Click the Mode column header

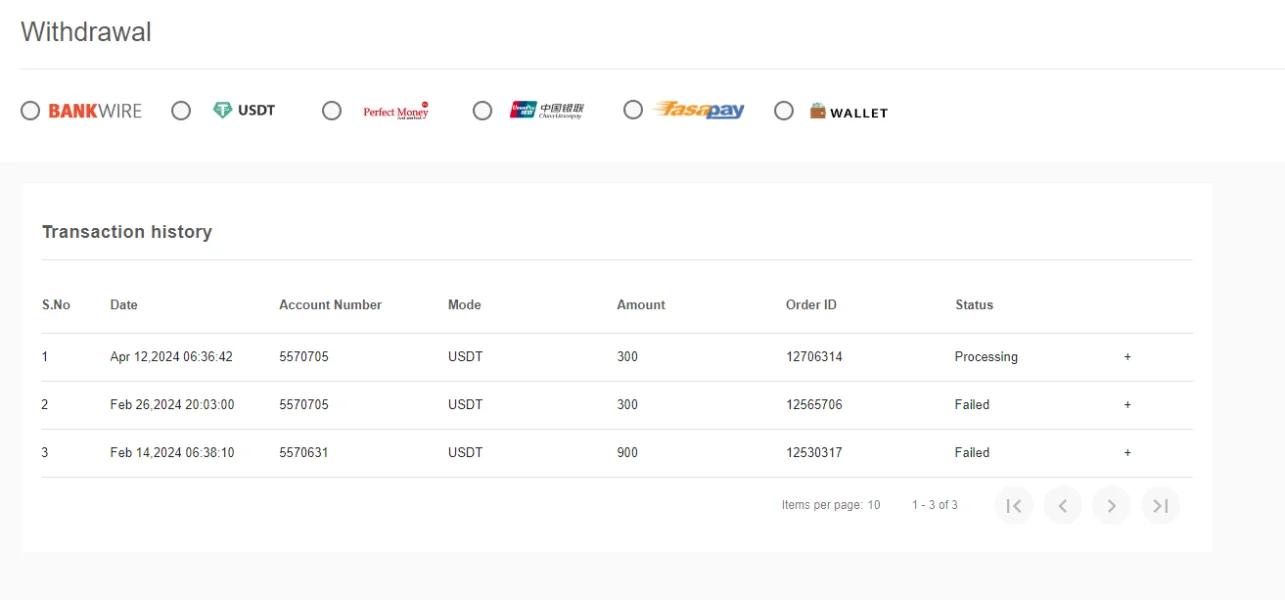coord(464,305)
